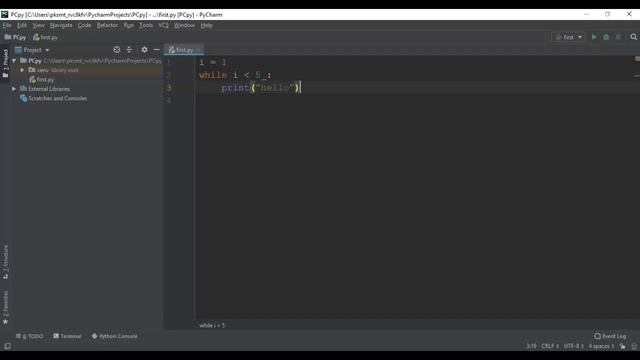
Task: Open the Terminal tool window
Action: coord(67,336)
